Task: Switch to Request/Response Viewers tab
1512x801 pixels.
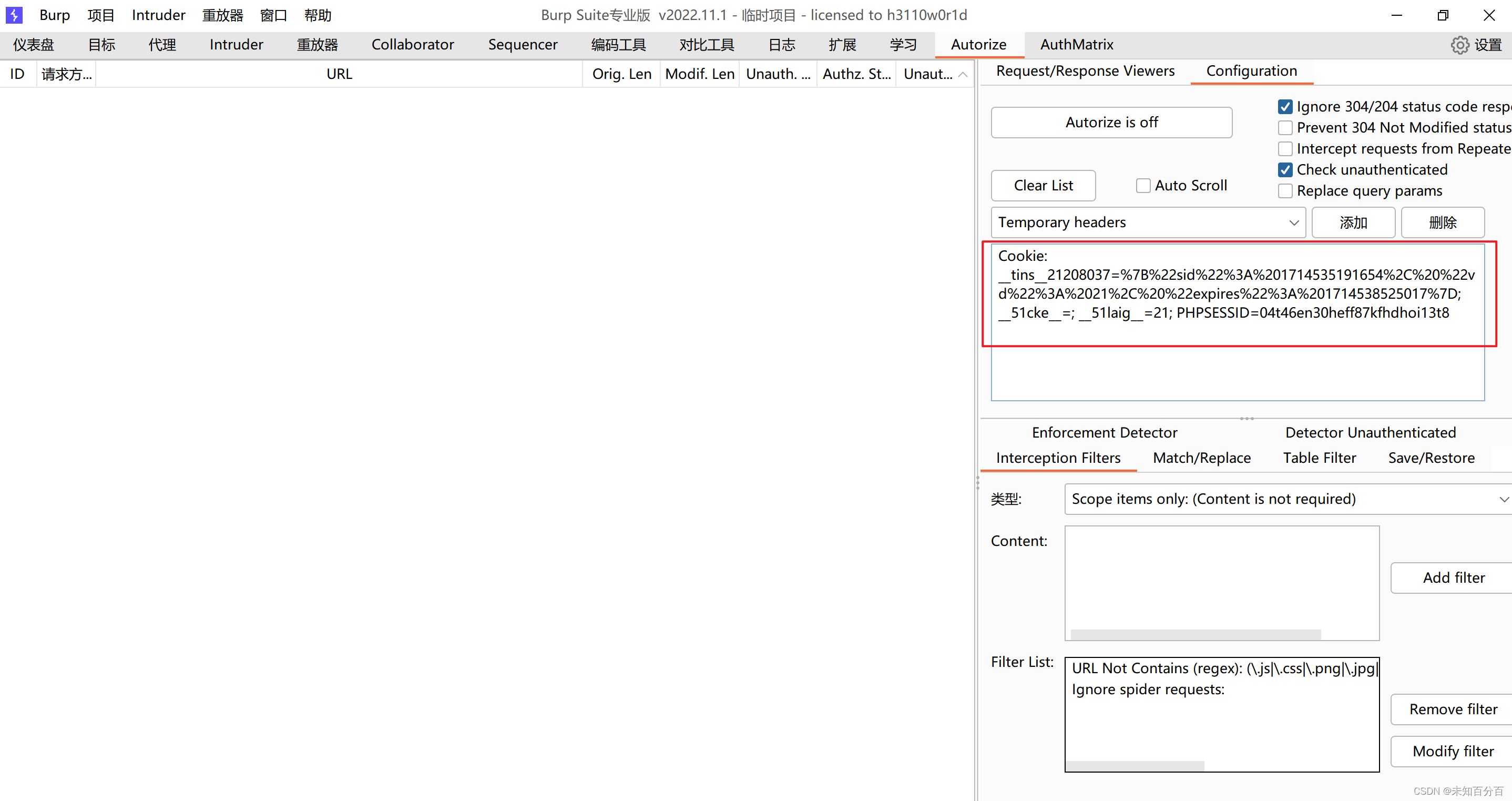Action: (1085, 71)
